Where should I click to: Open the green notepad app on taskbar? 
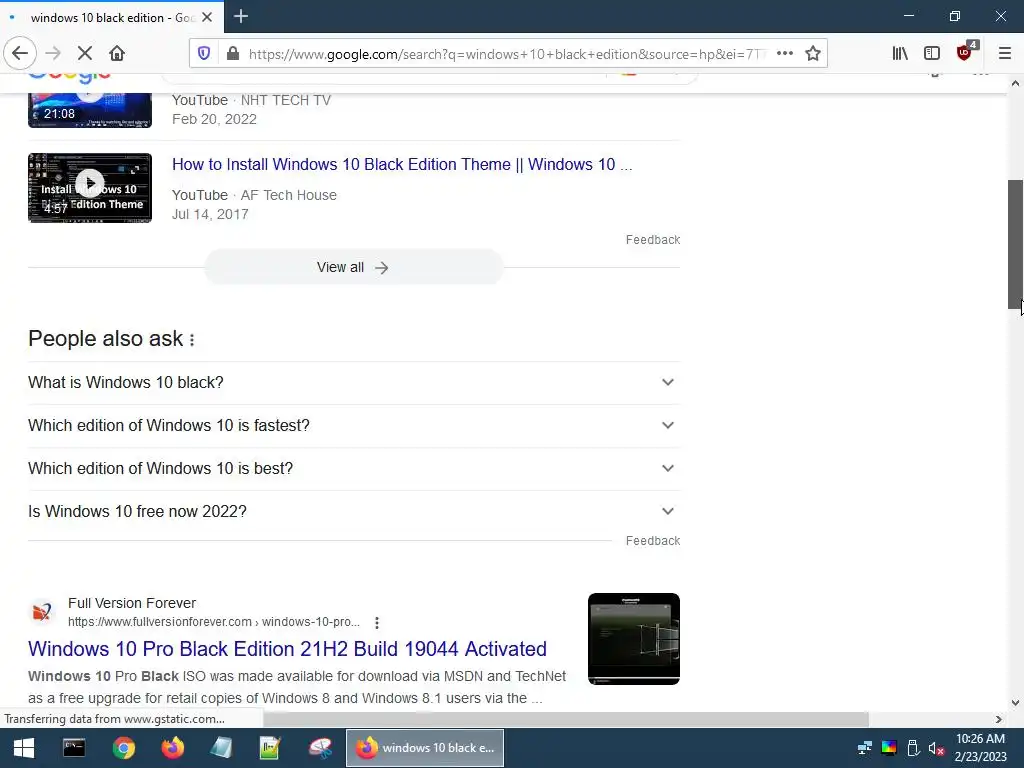coord(270,748)
